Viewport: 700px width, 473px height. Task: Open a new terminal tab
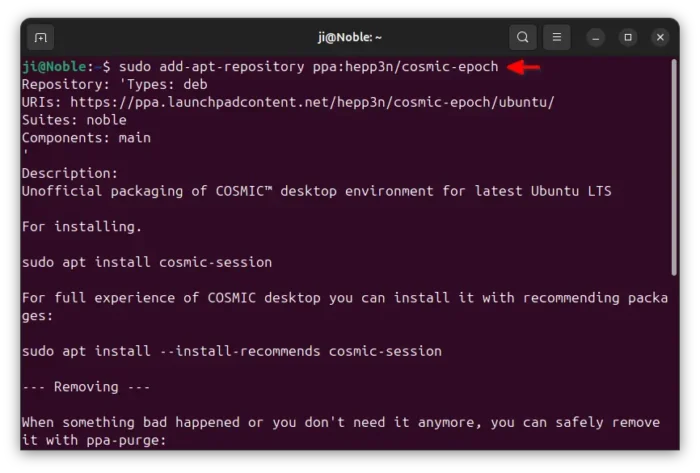pos(40,38)
